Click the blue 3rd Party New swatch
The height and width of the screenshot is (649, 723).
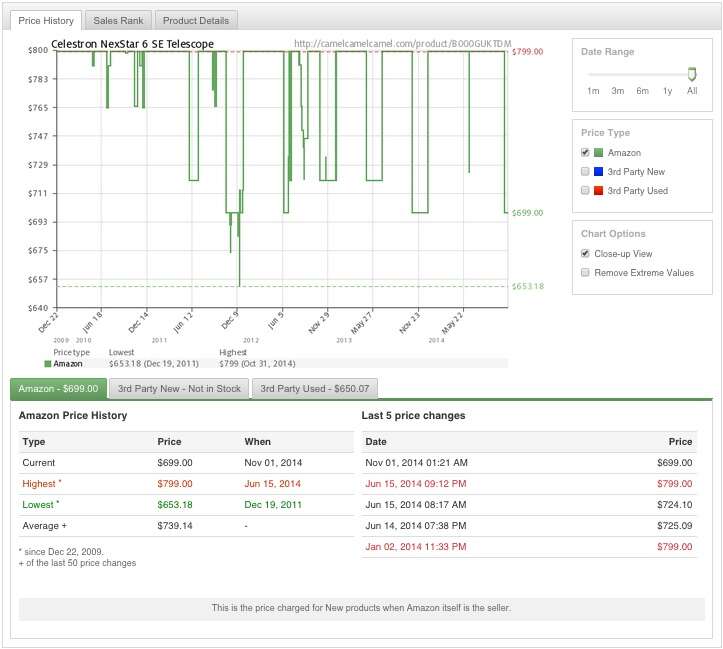(599, 171)
